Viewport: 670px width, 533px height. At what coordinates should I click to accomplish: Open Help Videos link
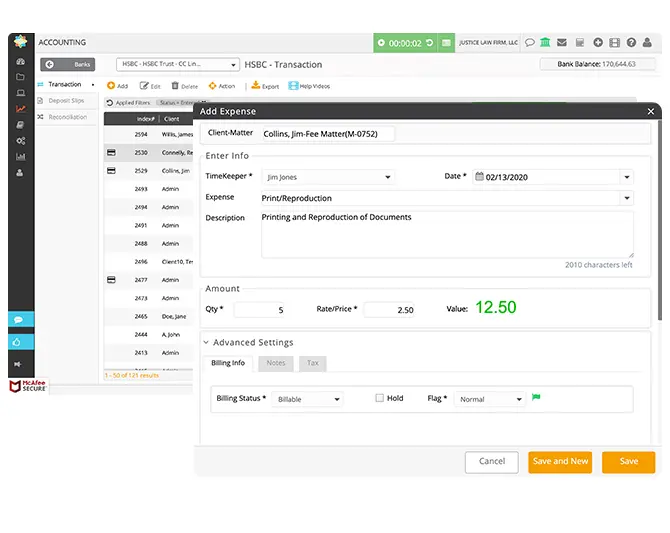pos(309,86)
